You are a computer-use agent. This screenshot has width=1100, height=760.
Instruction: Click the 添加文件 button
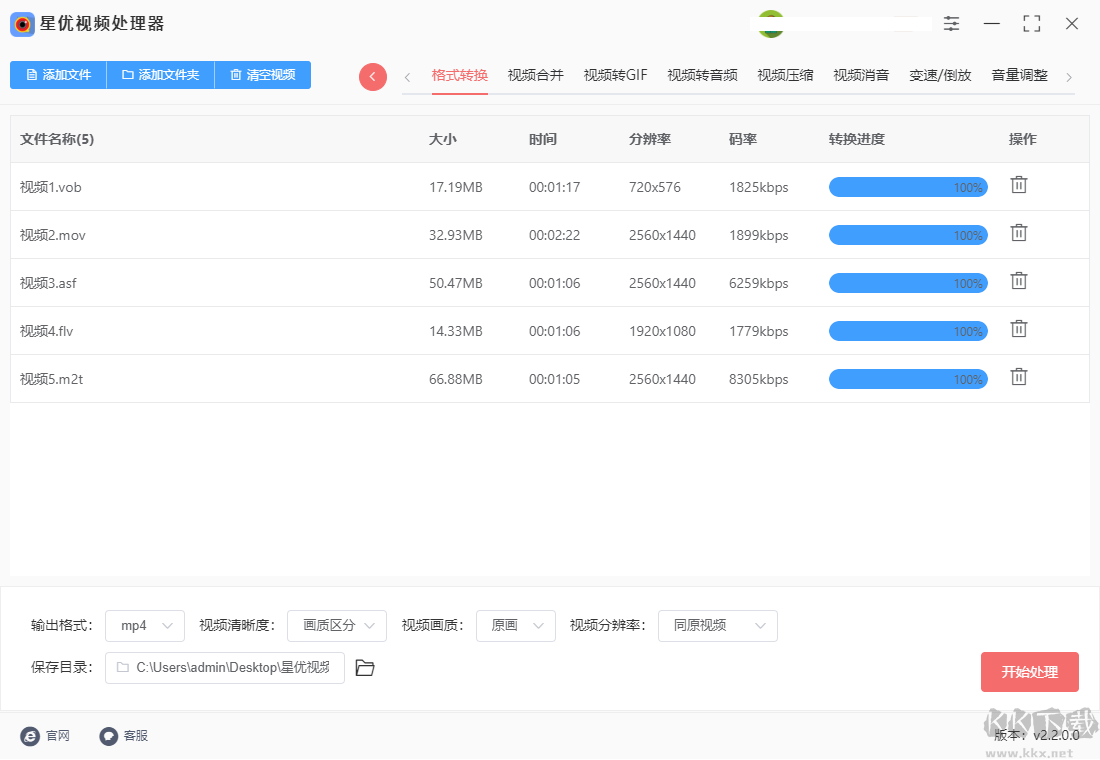pyautogui.click(x=58, y=75)
